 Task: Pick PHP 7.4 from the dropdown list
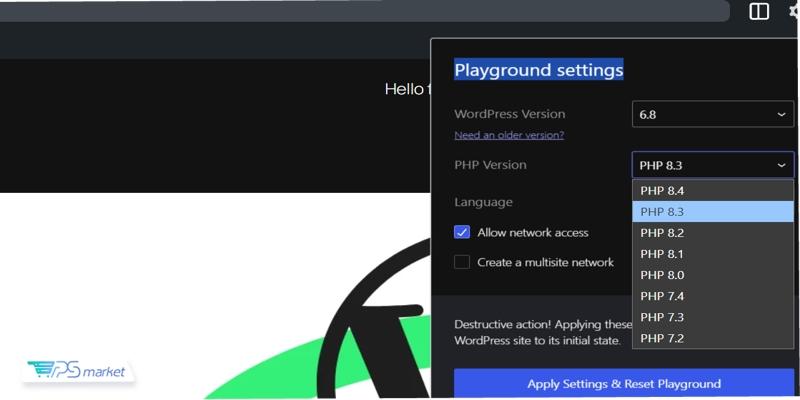coord(712,296)
